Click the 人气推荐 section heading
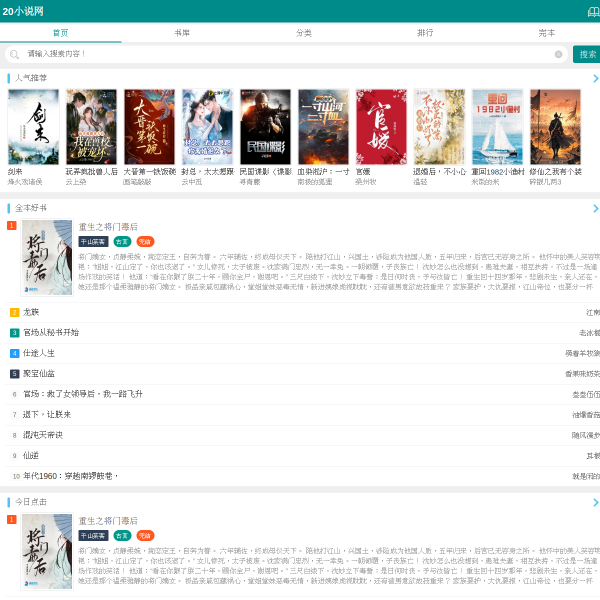This screenshot has width=600, height=600. [x=31, y=78]
